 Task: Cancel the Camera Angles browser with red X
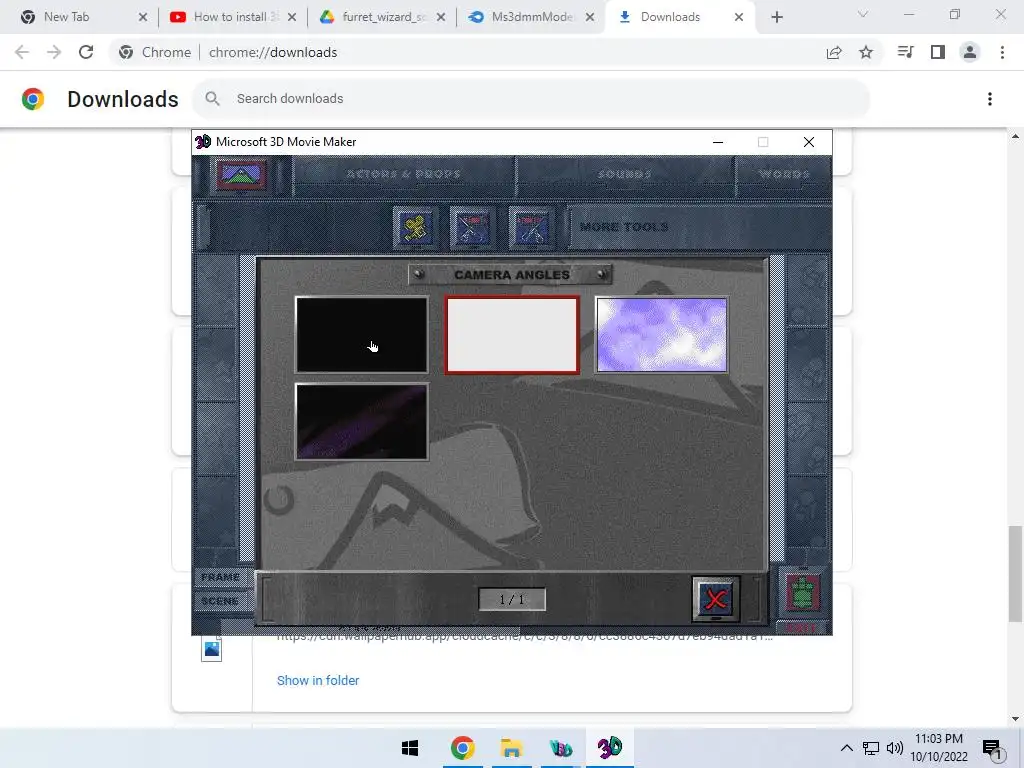click(x=716, y=599)
